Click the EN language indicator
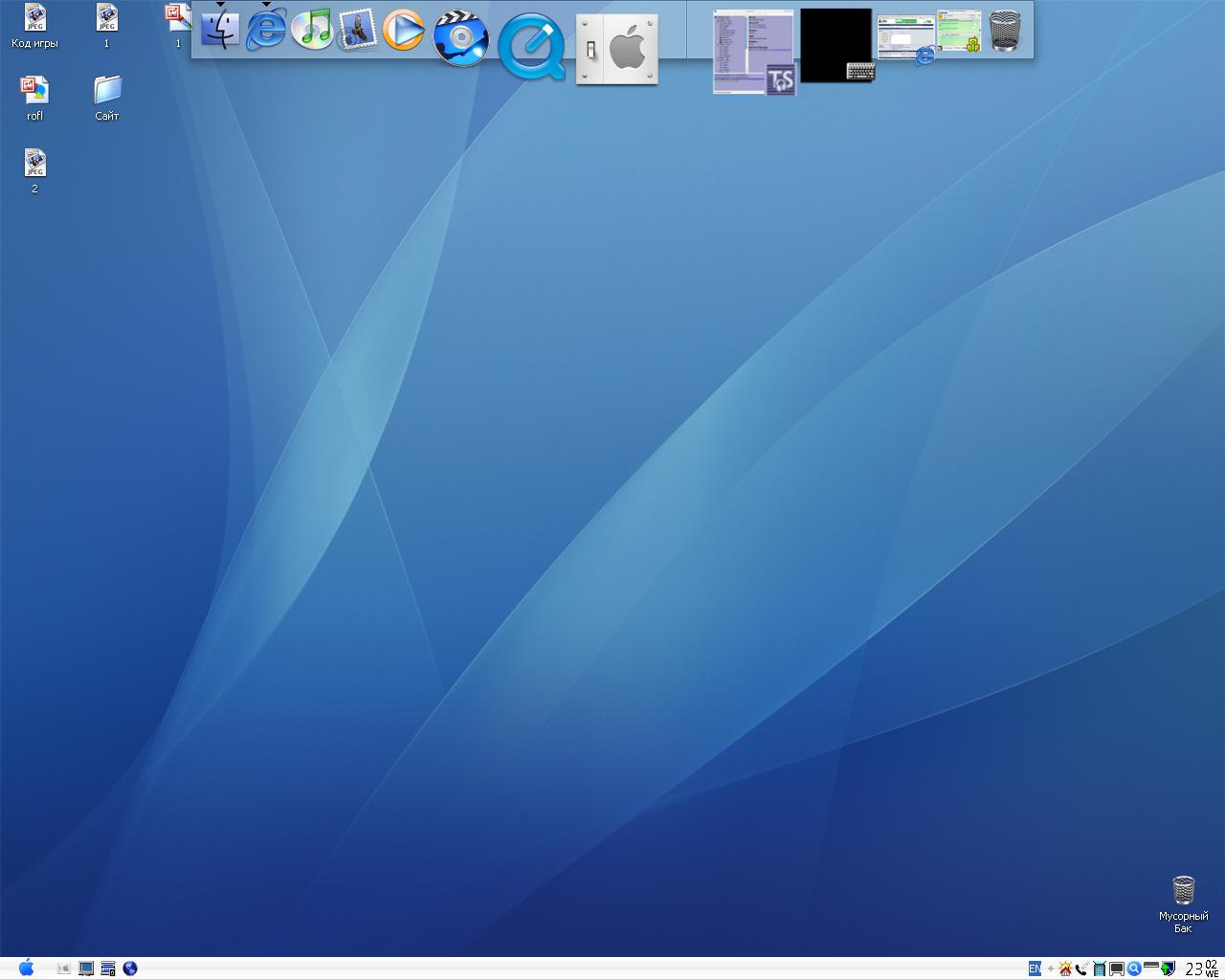This screenshot has height=980, width=1225. click(1035, 969)
